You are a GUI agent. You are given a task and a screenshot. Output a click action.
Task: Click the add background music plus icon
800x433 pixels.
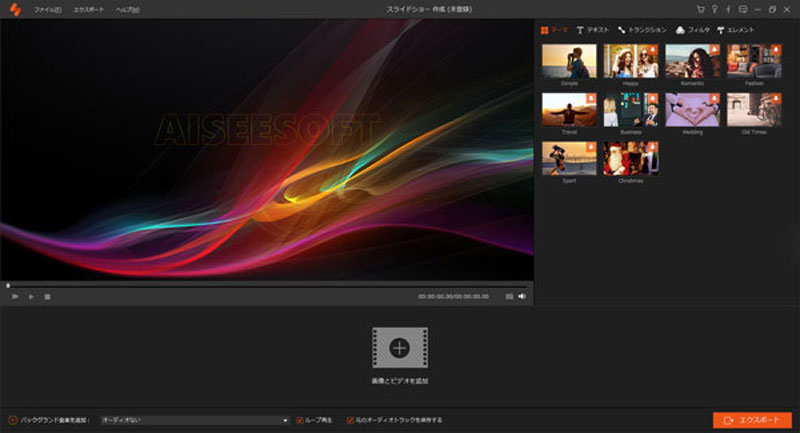tap(13, 420)
